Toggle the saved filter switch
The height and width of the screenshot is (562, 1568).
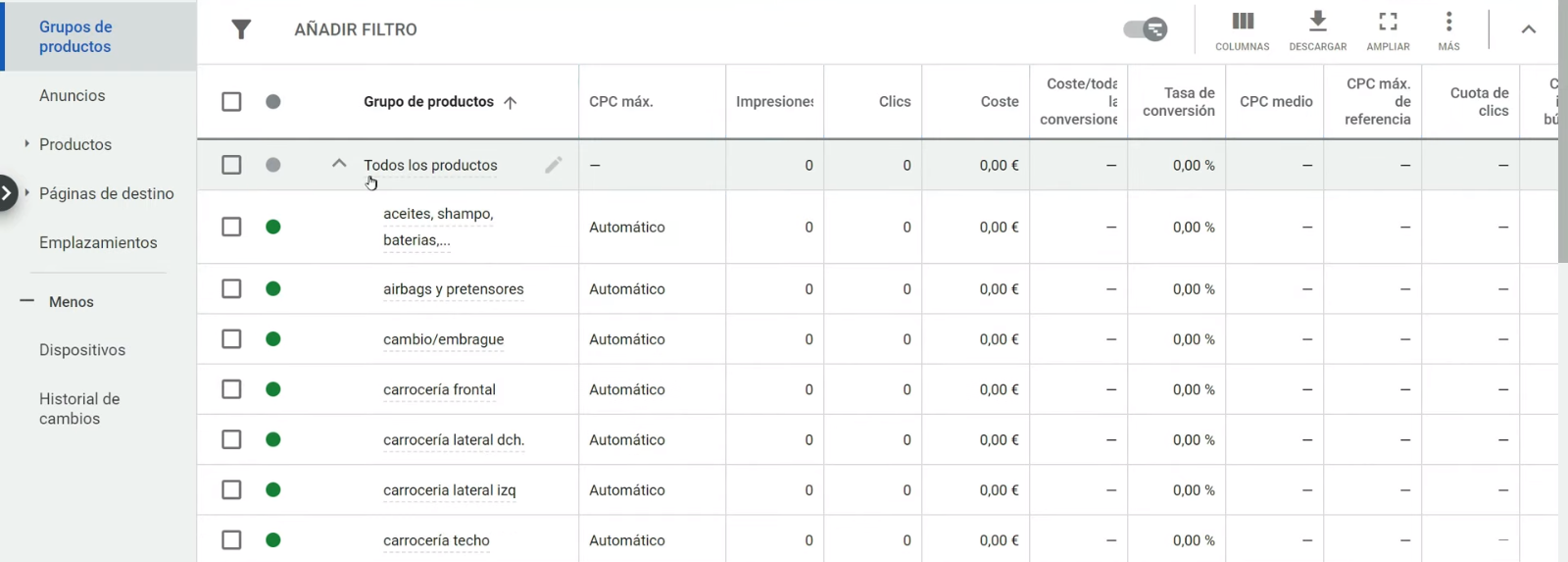click(x=1146, y=29)
